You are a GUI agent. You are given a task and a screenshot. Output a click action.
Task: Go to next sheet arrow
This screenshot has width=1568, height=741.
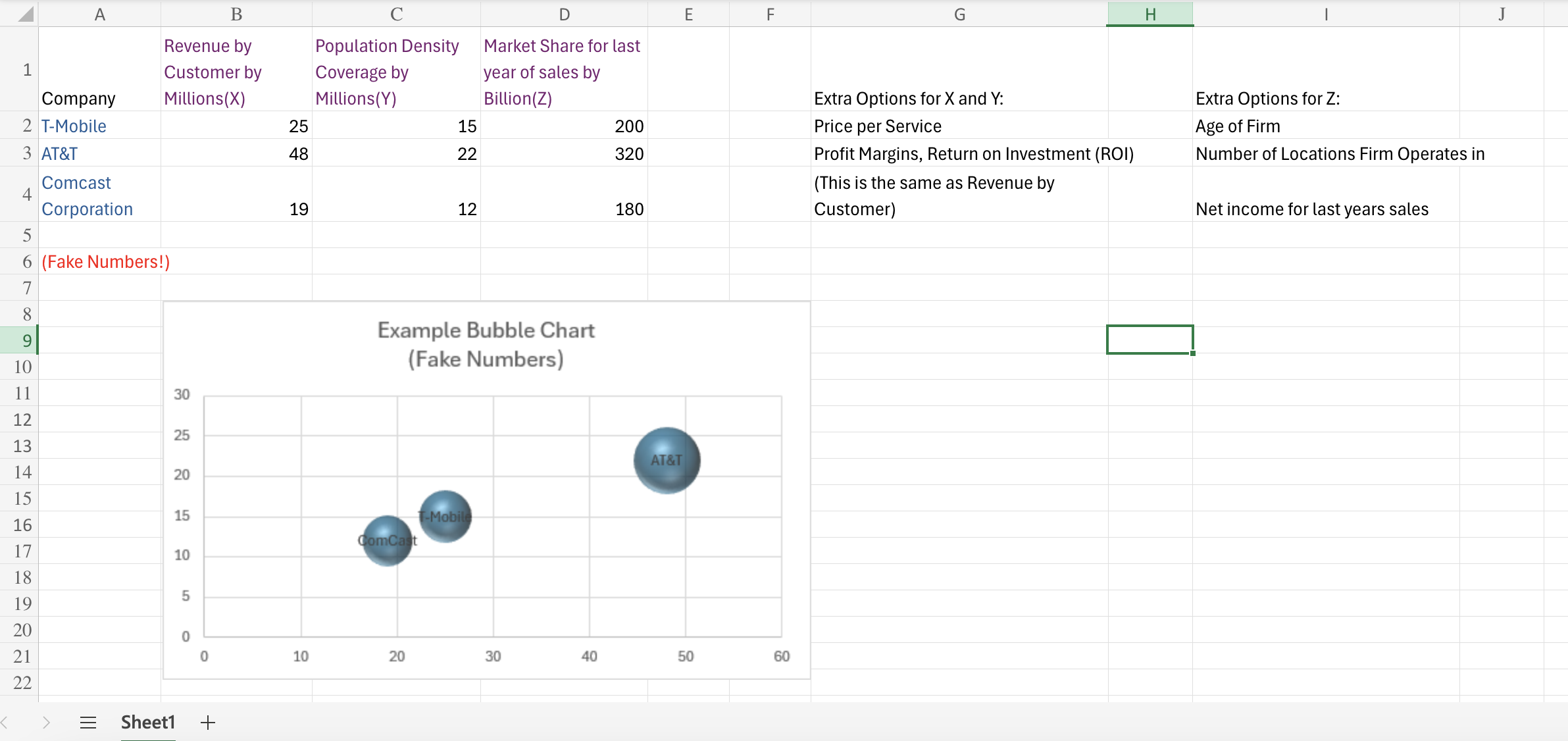[x=46, y=723]
